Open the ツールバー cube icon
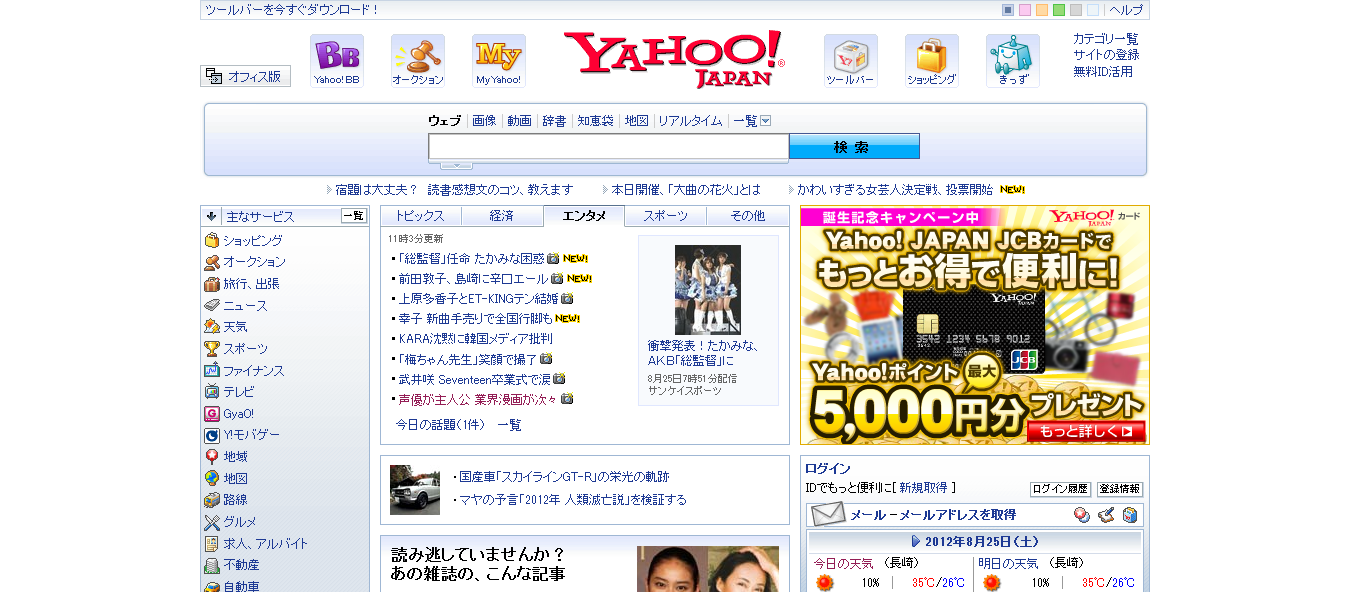Screen dimensions: 1349x592 click(851, 61)
